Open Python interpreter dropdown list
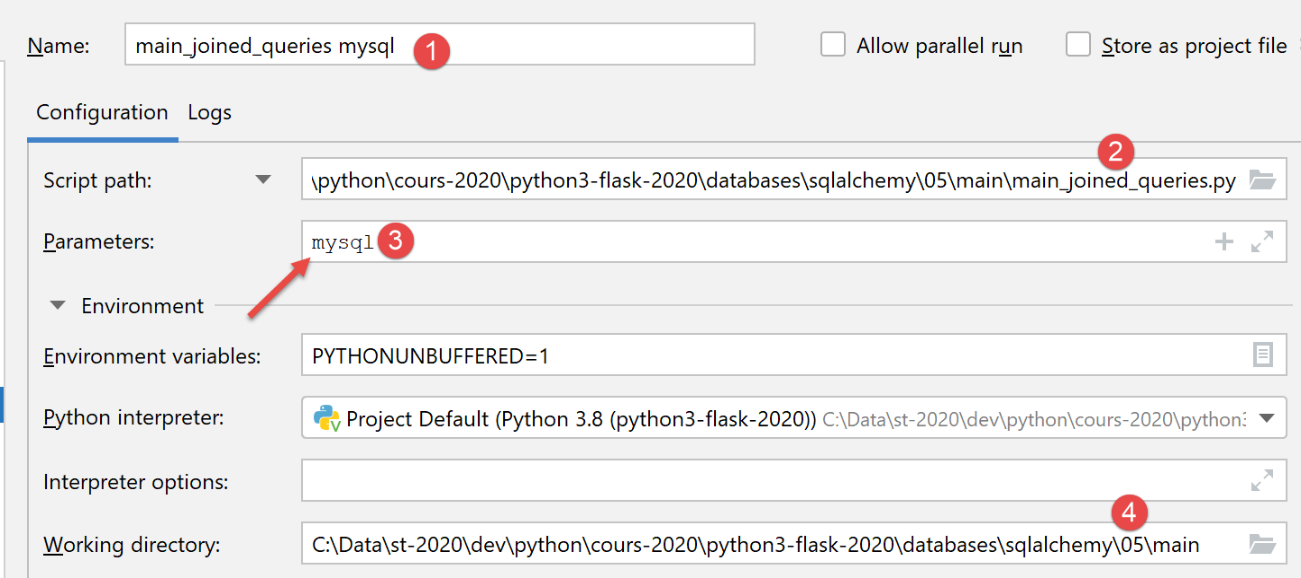1301x578 pixels. 1267,418
